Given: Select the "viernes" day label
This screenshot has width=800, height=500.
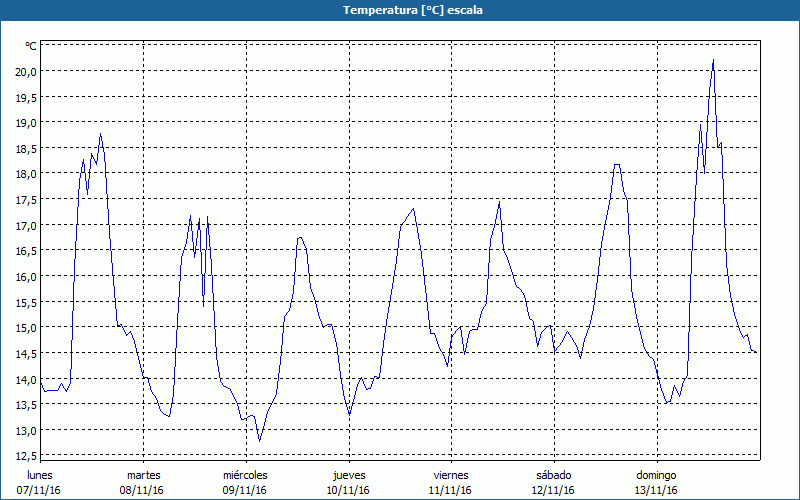Looking at the screenshot, I should coord(450,474).
